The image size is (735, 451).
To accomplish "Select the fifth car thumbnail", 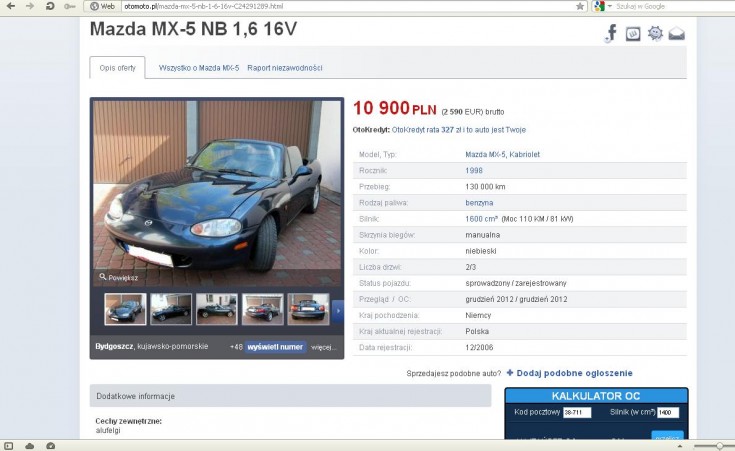I will [x=308, y=309].
